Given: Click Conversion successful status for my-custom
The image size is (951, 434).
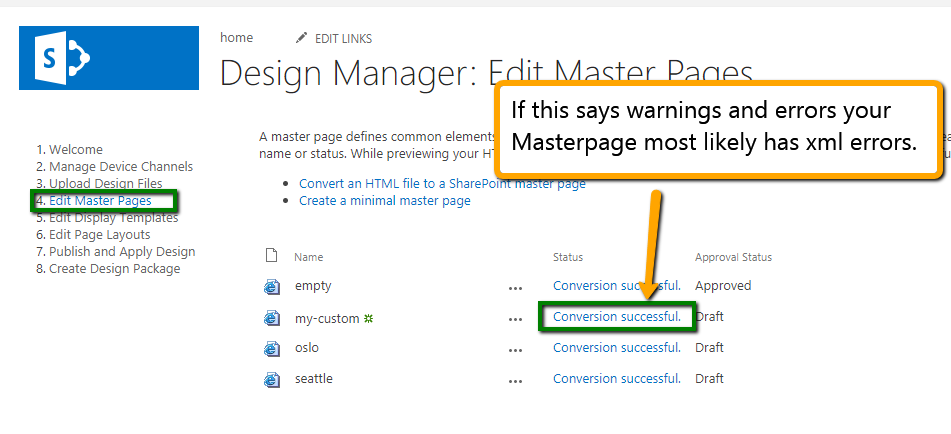Looking at the screenshot, I should [617, 316].
